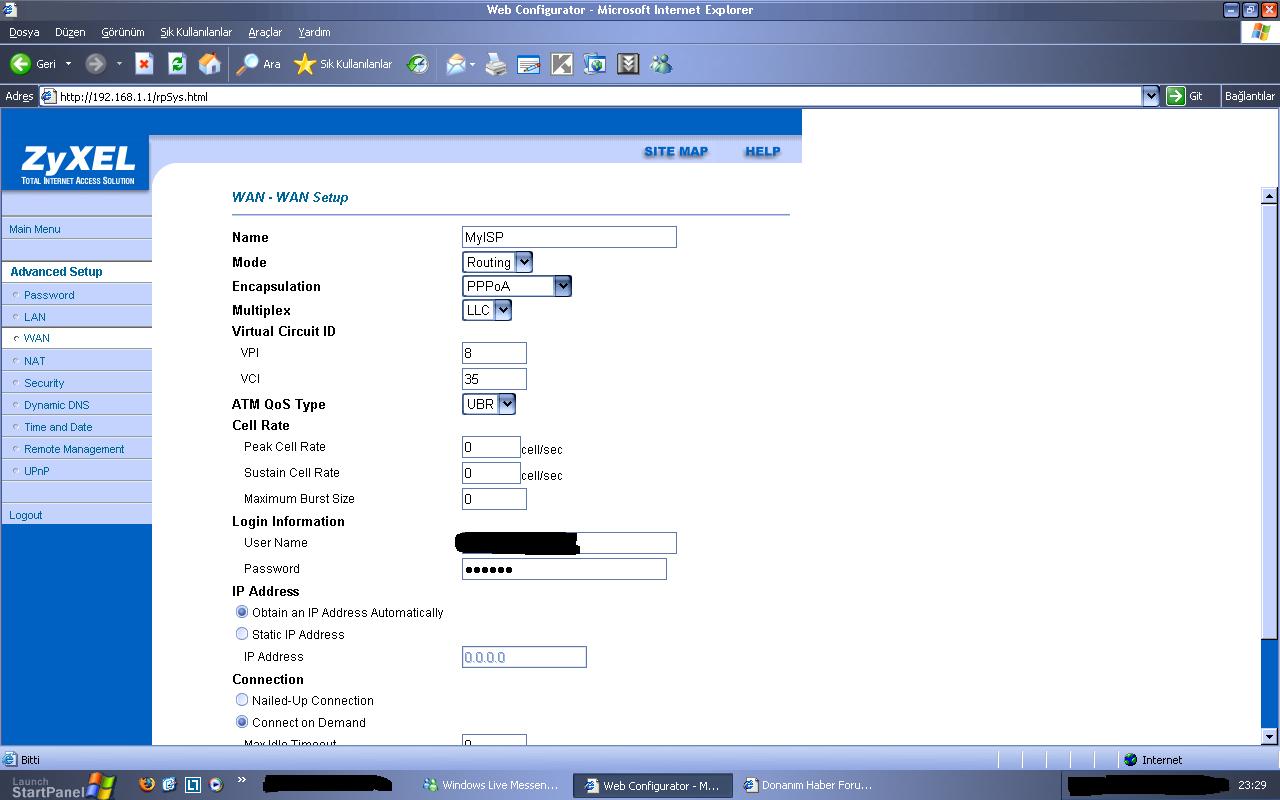Launch Firefox from quick launch
1280x800 pixels.
click(147, 785)
